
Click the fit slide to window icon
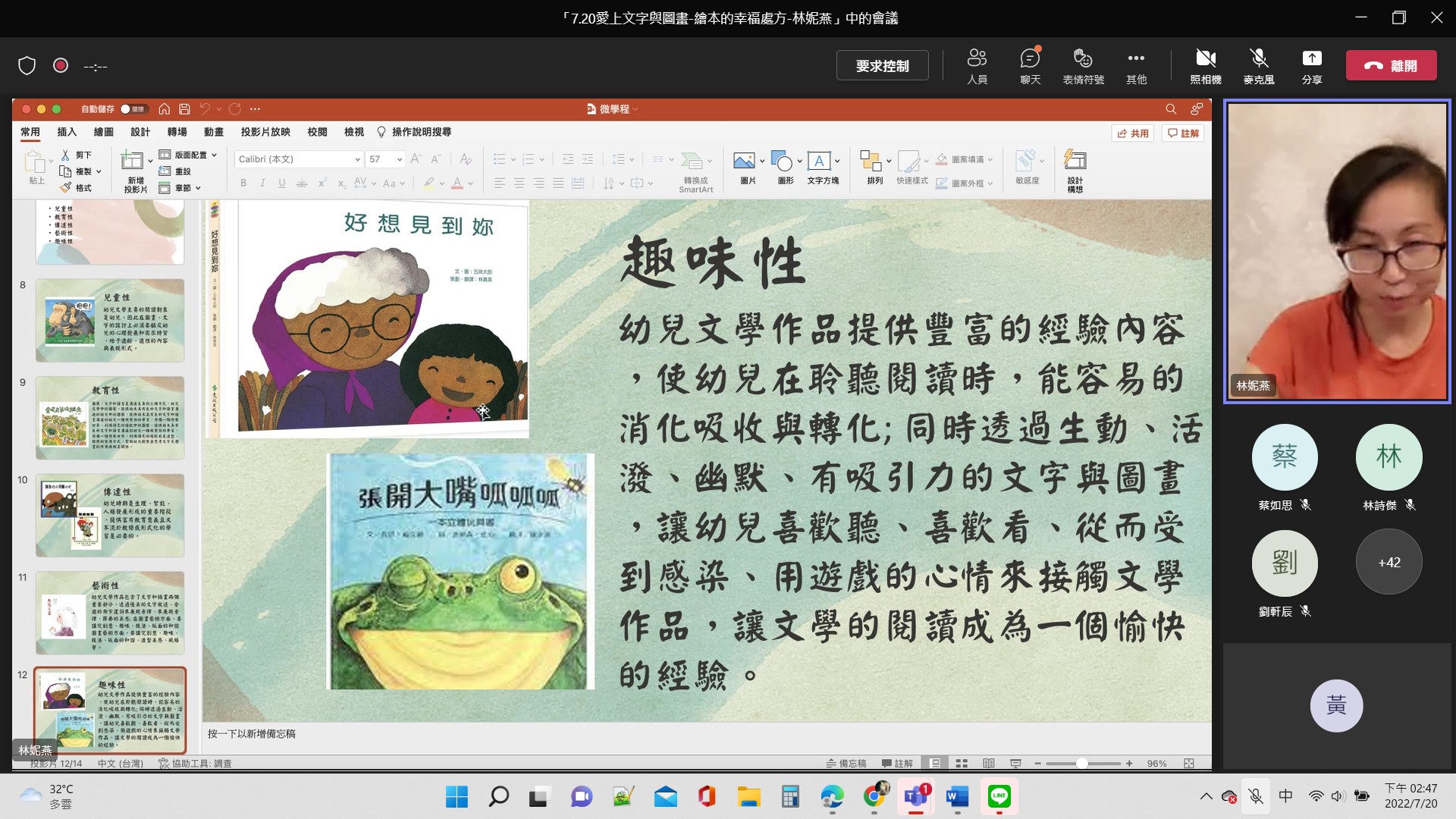1189,764
